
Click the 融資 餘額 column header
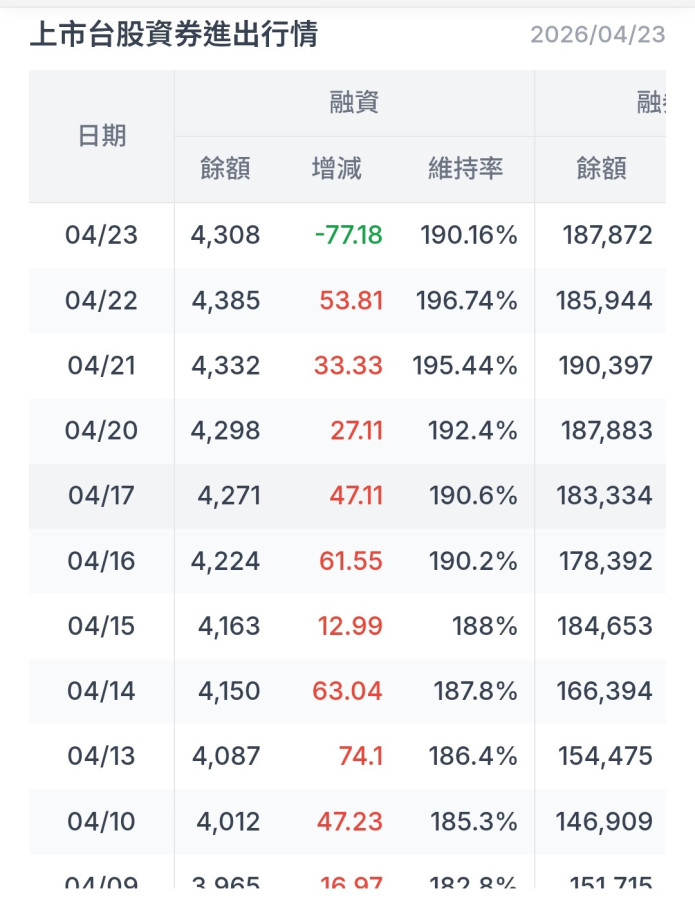coord(226,169)
